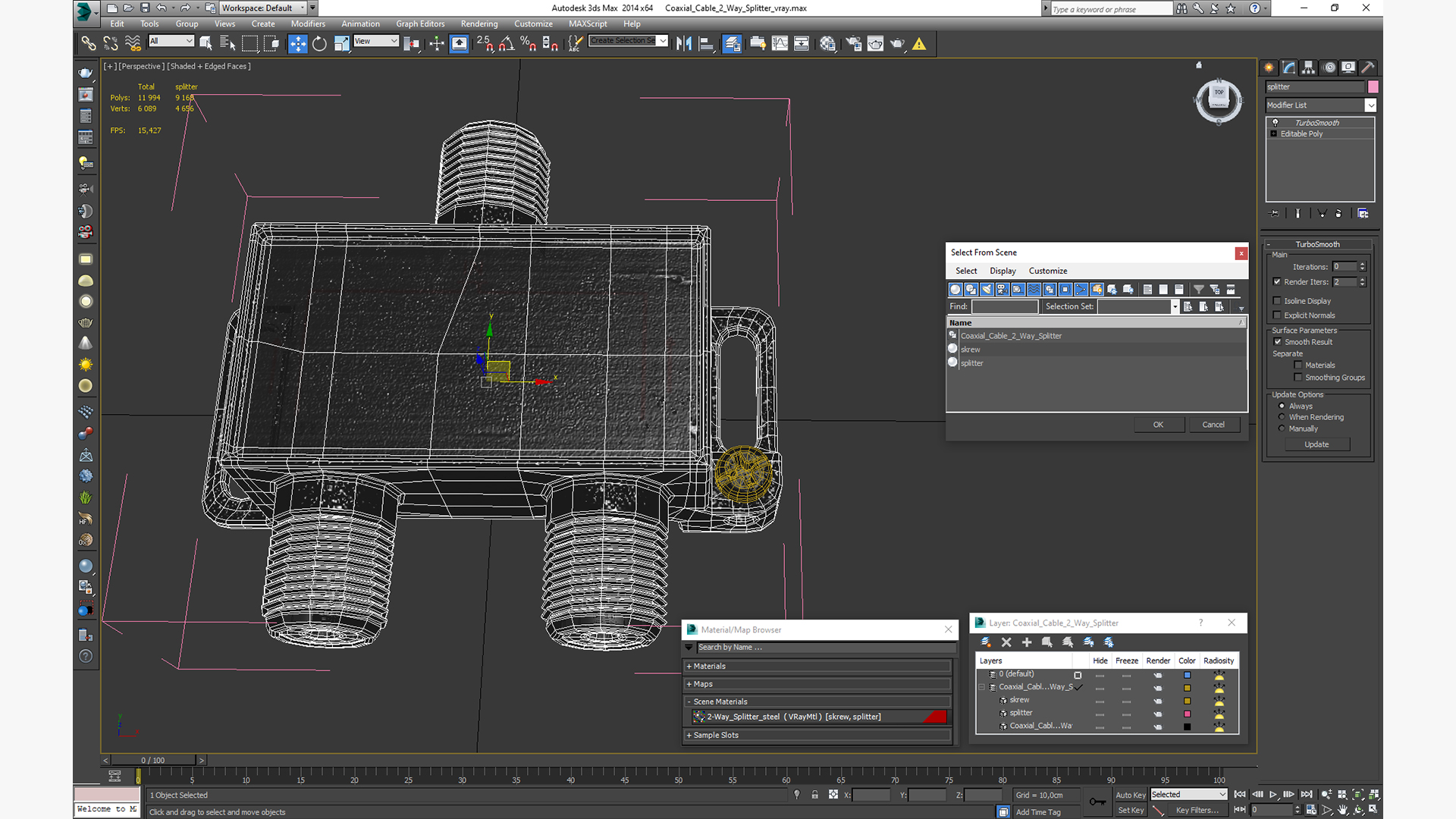
Task: Click OK in Select From Scene dialog
Action: 1158,425
